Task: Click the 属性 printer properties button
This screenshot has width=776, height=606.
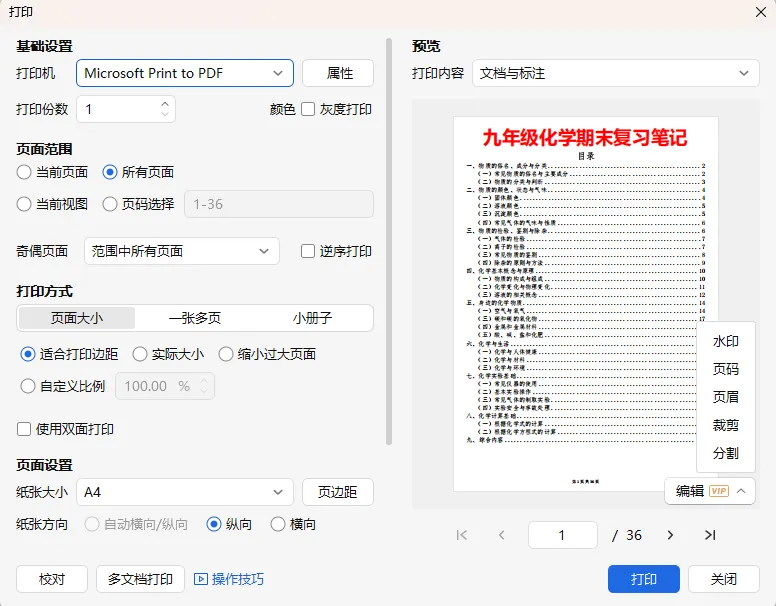Action: click(338, 73)
